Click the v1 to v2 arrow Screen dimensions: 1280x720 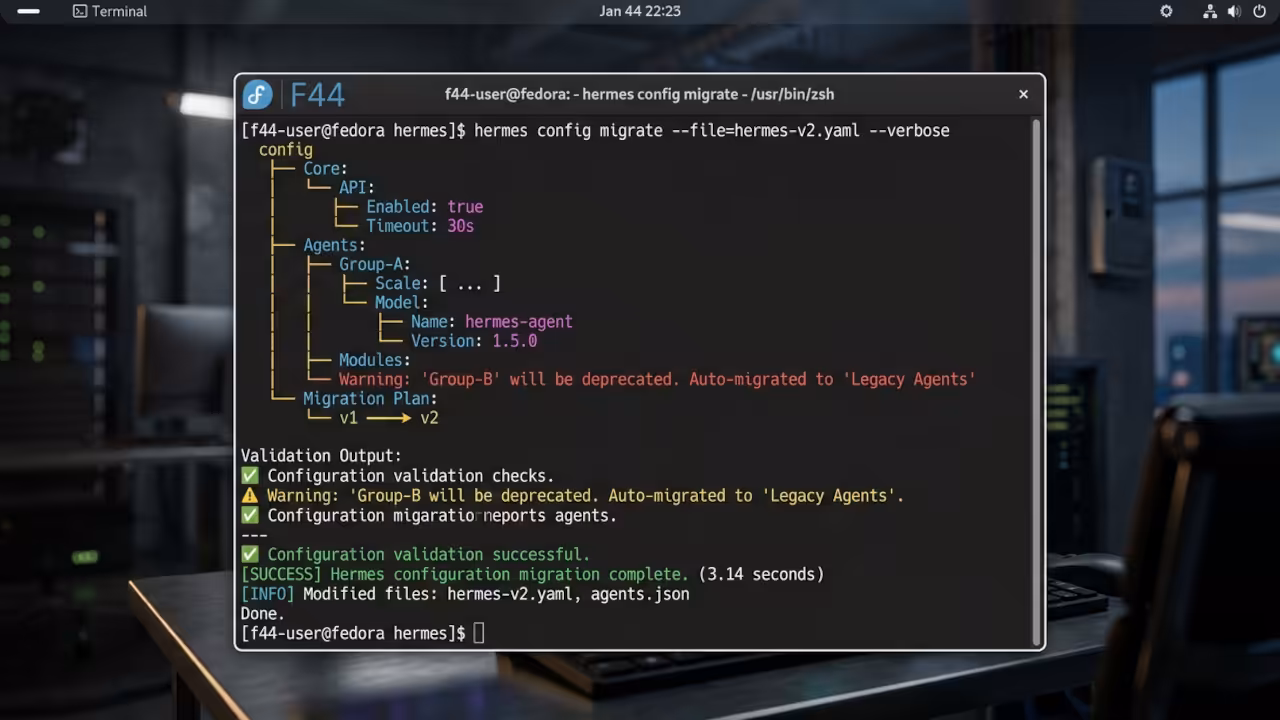[389, 418]
